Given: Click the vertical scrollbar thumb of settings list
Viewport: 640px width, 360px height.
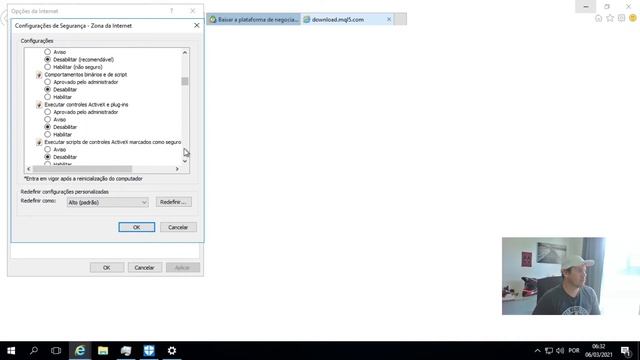Looking at the screenshot, I should click(x=185, y=82).
